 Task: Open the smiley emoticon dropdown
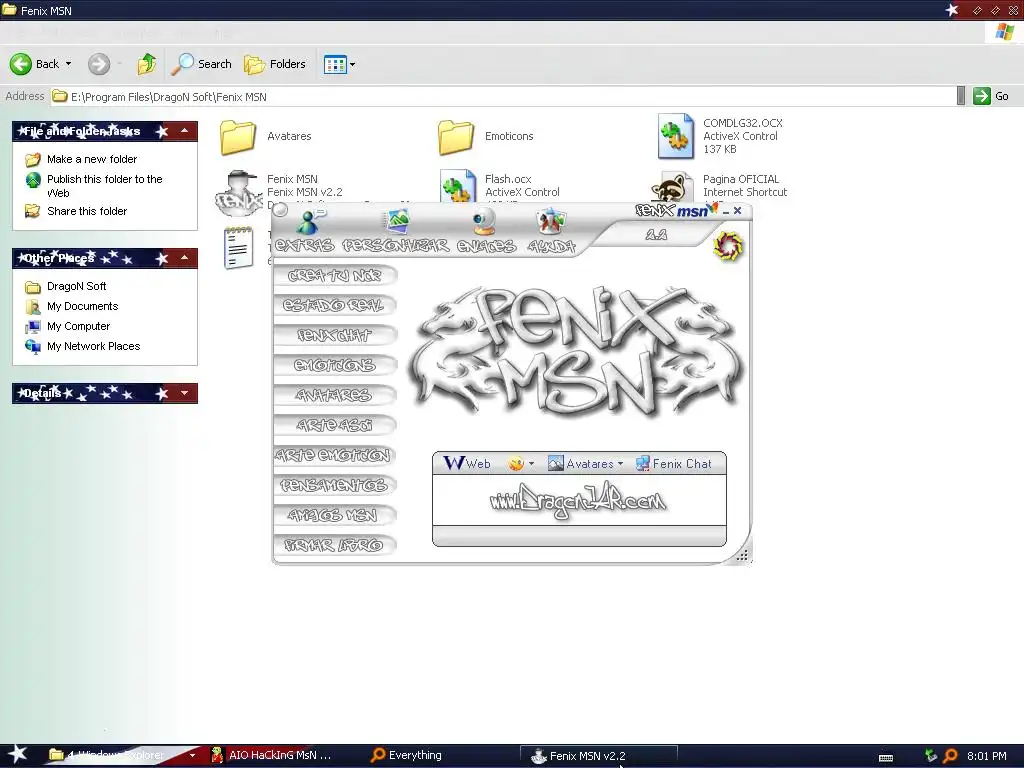point(521,463)
